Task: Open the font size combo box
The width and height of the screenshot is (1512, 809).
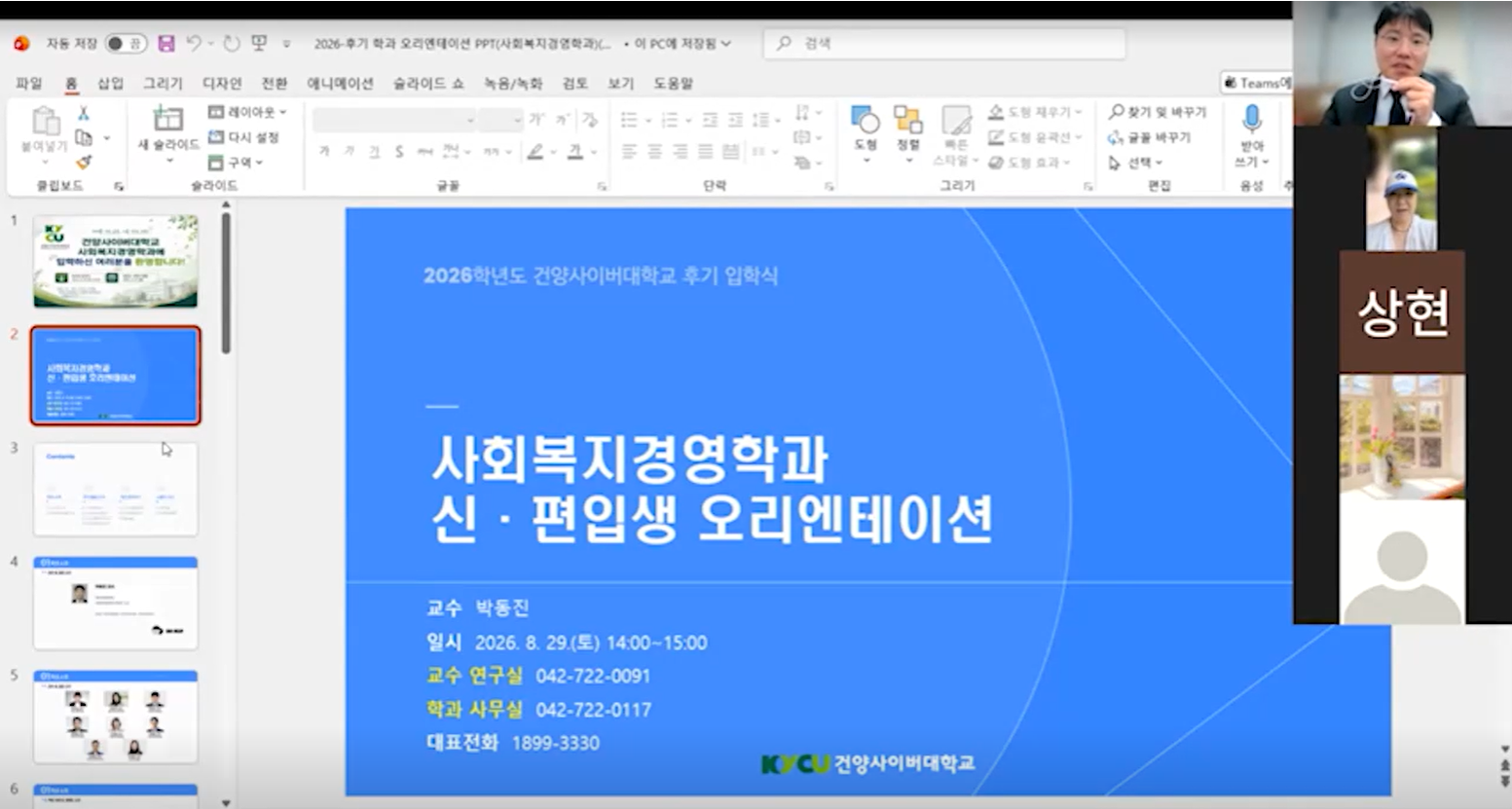Action: [x=500, y=120]
